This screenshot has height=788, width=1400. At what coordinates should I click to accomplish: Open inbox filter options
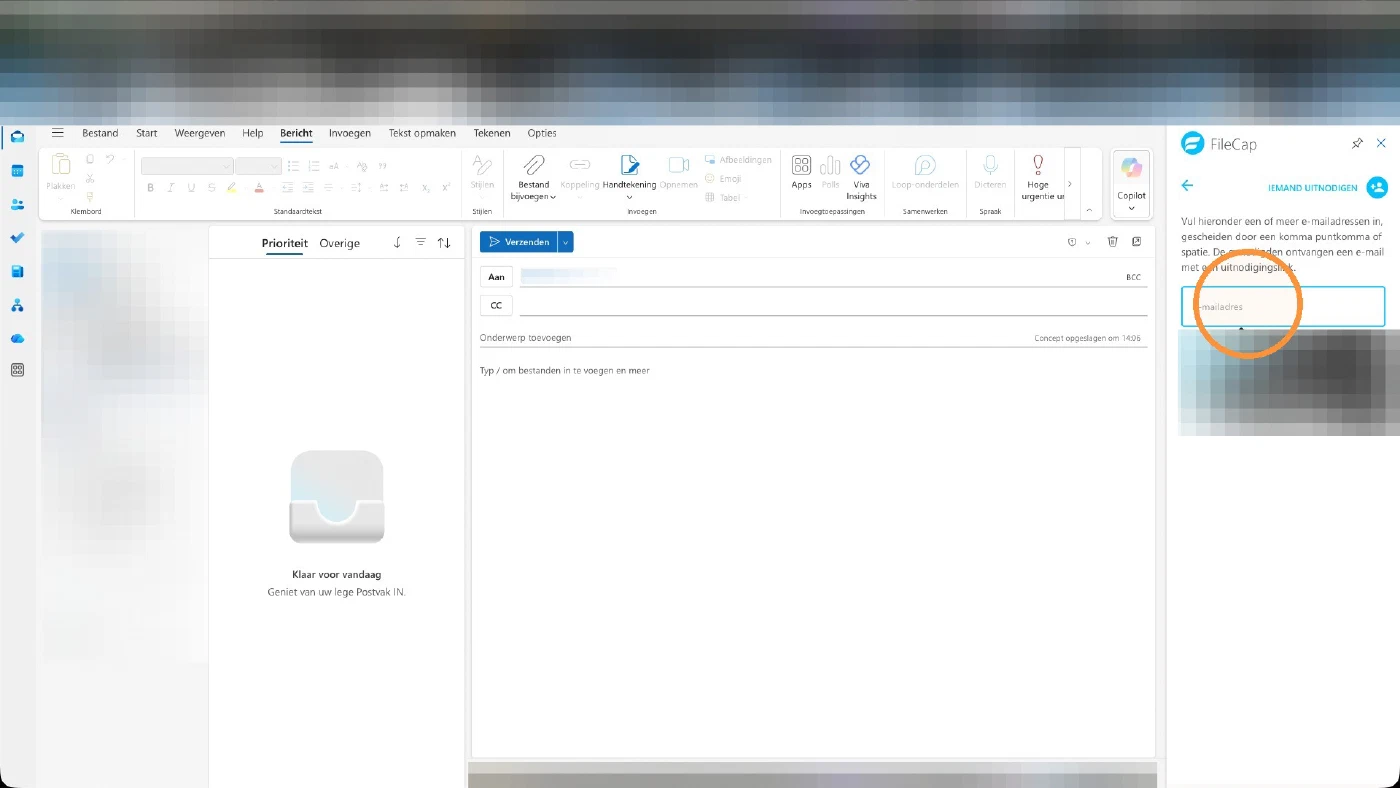point(420,243)
